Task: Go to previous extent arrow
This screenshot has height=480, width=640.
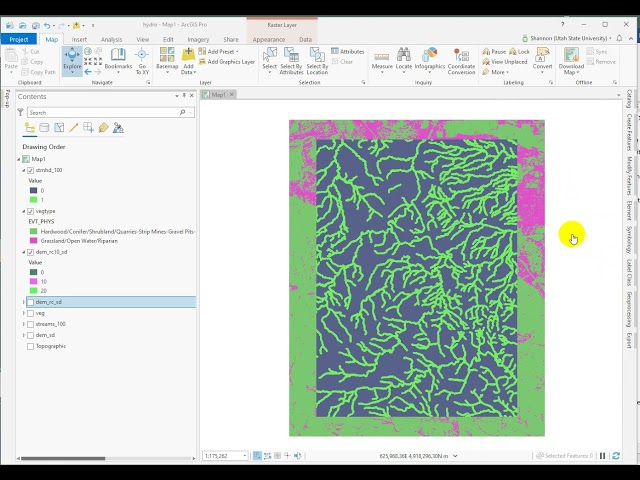Action: 88,72
